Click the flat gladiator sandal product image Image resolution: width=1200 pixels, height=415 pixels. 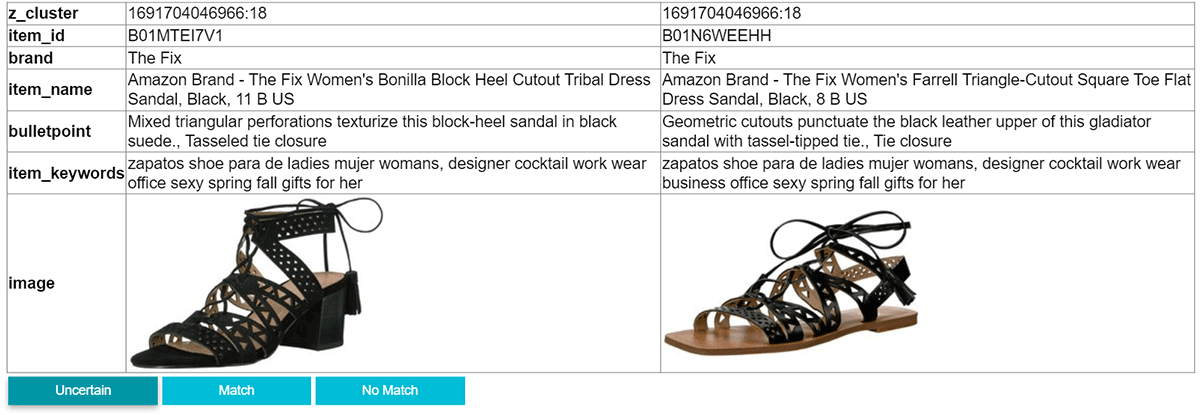(789, 284)
